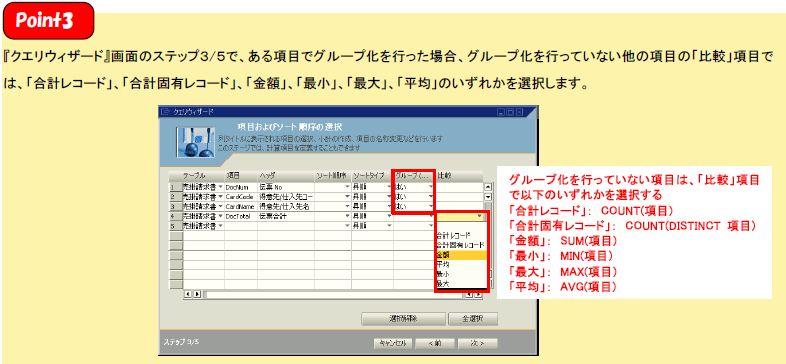The image size is (786, 364).
Task: Click the horizontal scrollbar right arrow at grid bottom-left
Action: point(196,294)
